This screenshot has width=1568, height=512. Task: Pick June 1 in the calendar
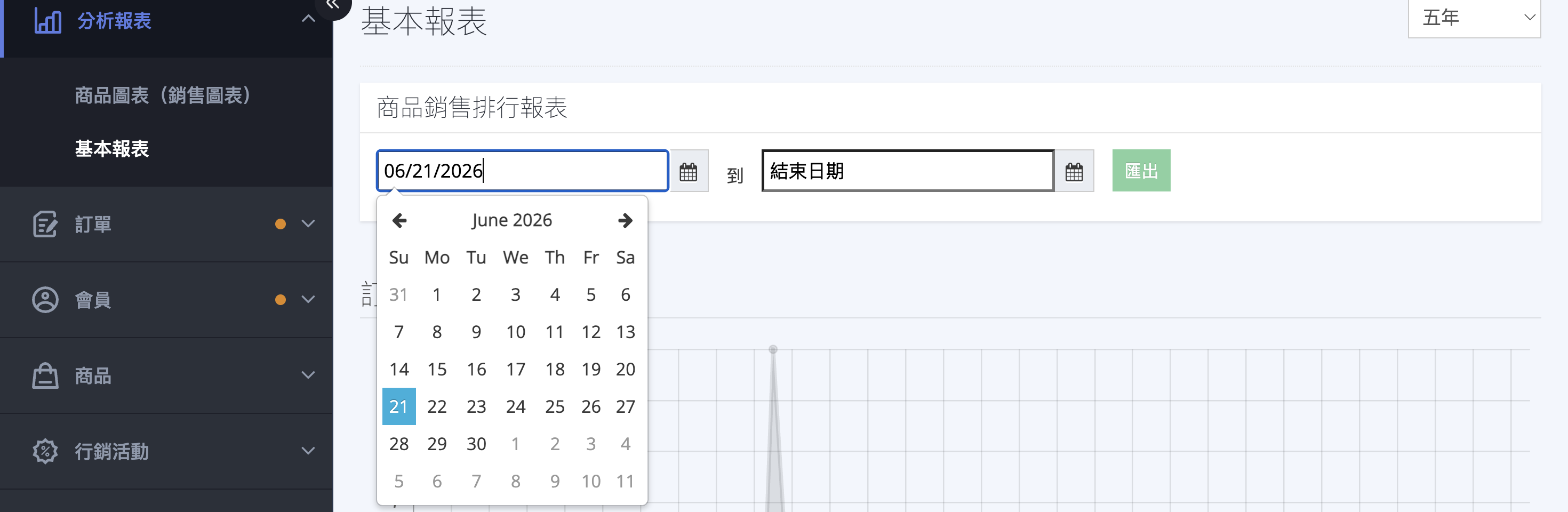pos(436,294)
